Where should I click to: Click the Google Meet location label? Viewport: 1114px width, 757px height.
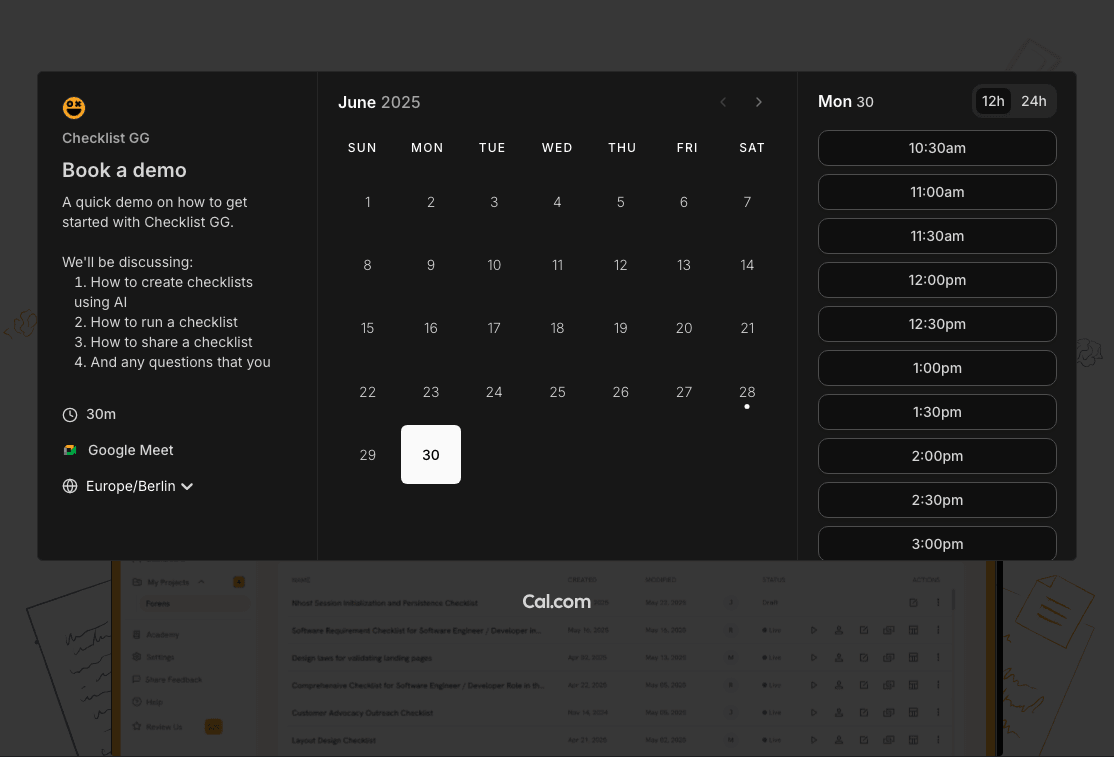[131, 450]
